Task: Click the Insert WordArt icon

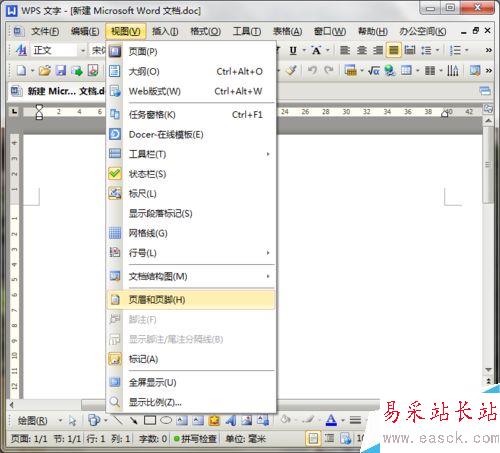Action: (x=230, y=420)
